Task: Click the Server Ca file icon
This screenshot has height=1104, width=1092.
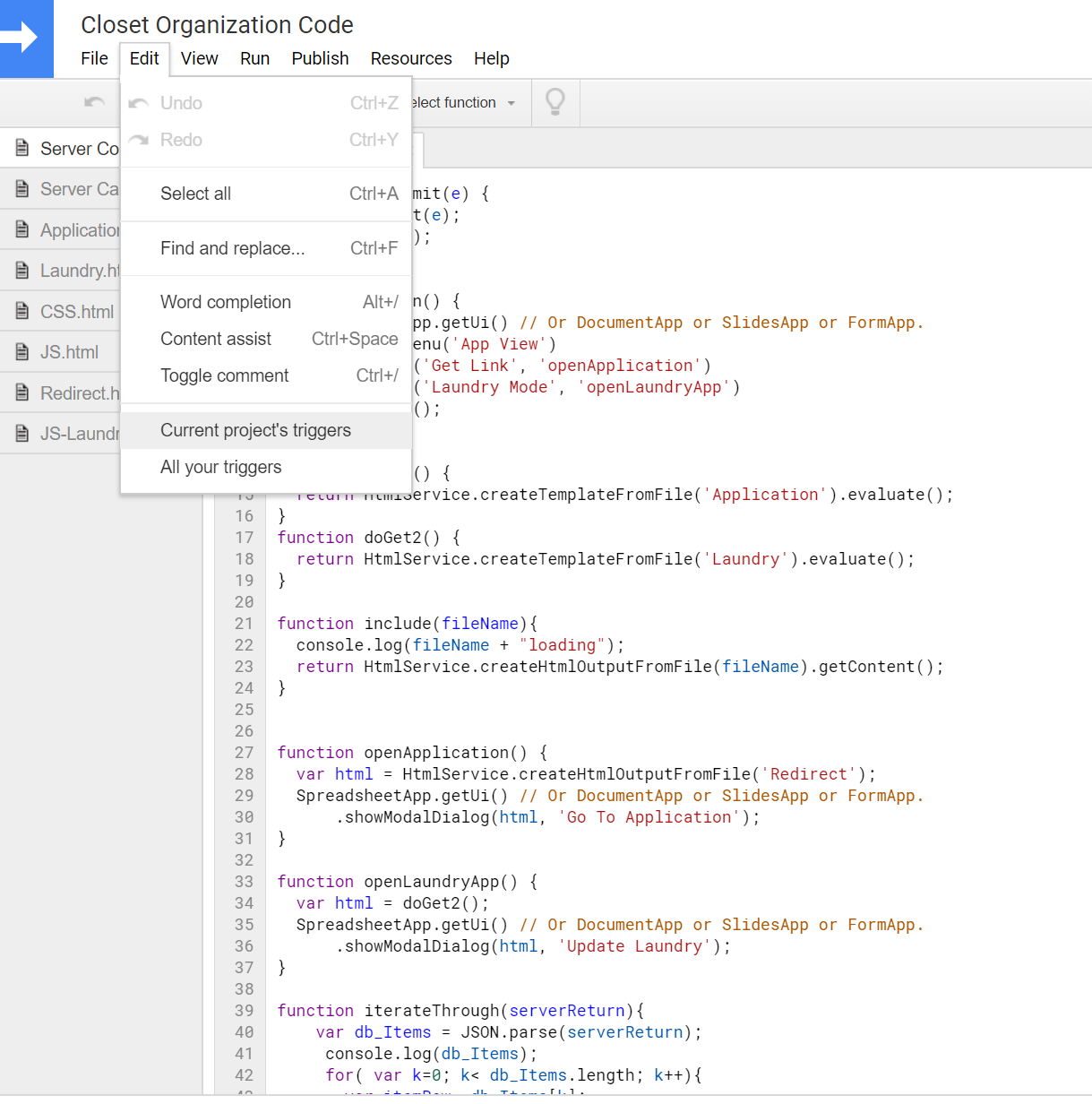Action: point(22,189)
